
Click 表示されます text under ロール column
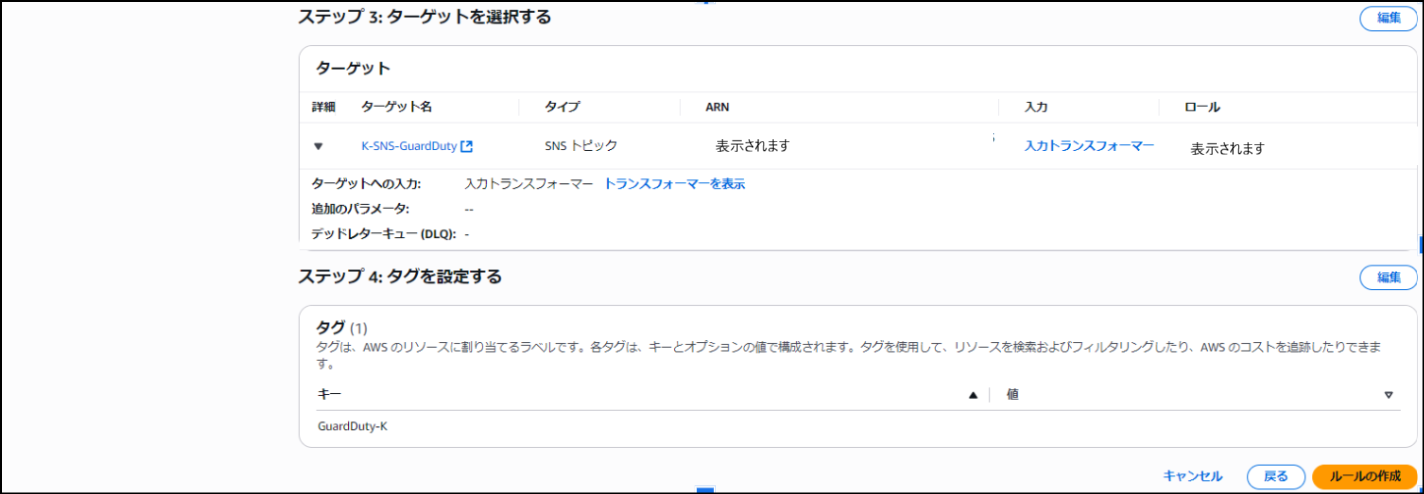pyautogui.click(x=1227, y=148)
